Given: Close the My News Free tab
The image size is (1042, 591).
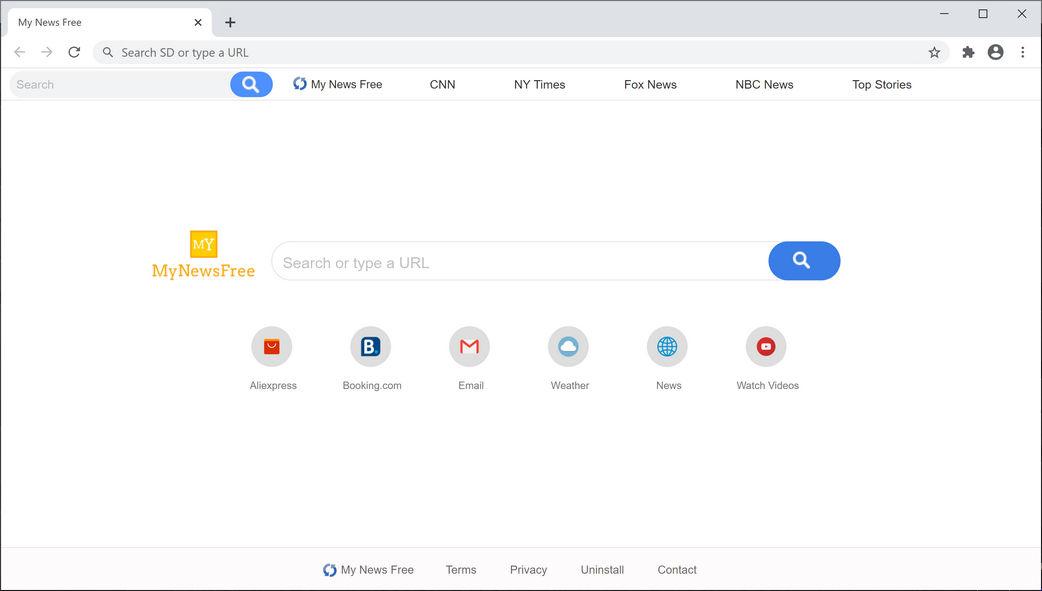Looking at the screenshot, I should [198, 23].
